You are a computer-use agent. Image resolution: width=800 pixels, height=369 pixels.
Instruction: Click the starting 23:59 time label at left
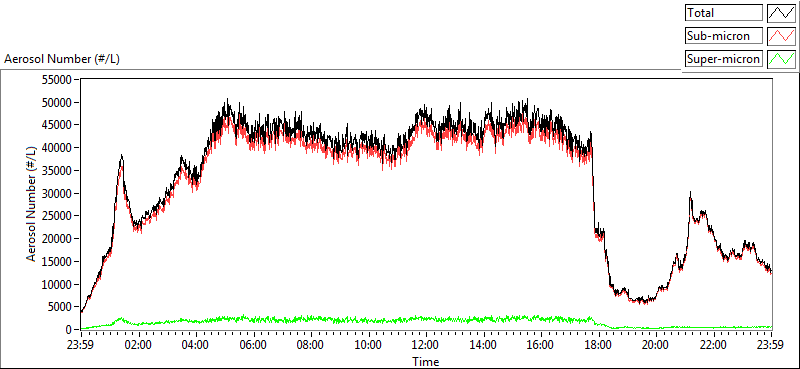click(x=80, y=344)
